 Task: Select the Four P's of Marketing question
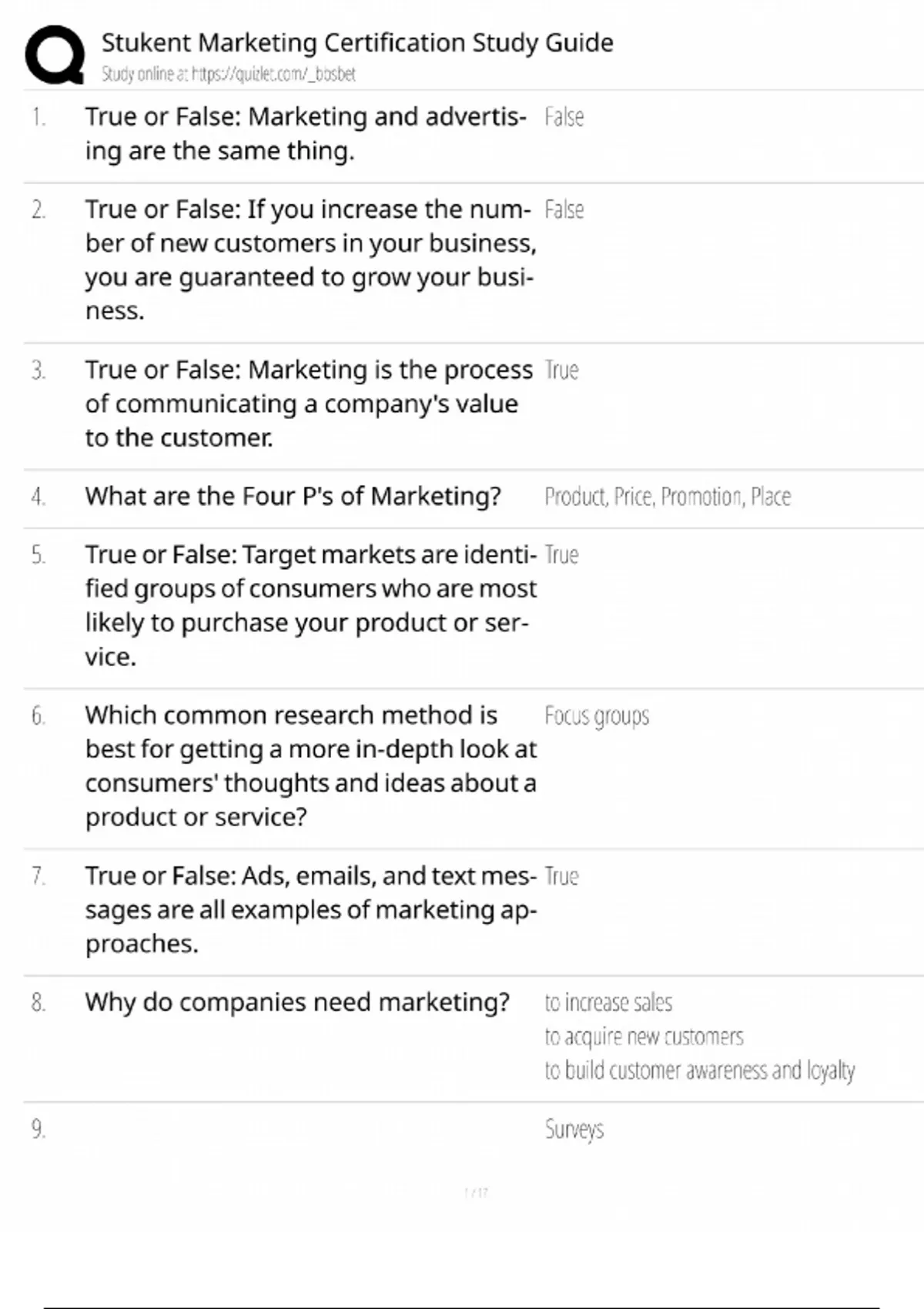coord(293,497)
